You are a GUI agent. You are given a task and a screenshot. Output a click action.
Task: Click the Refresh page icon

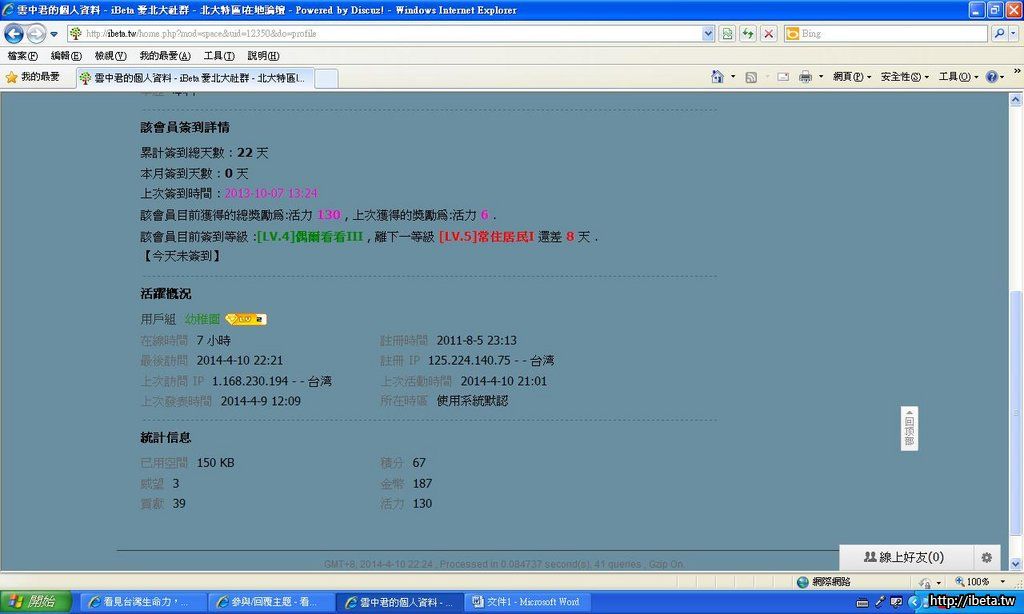747,33
